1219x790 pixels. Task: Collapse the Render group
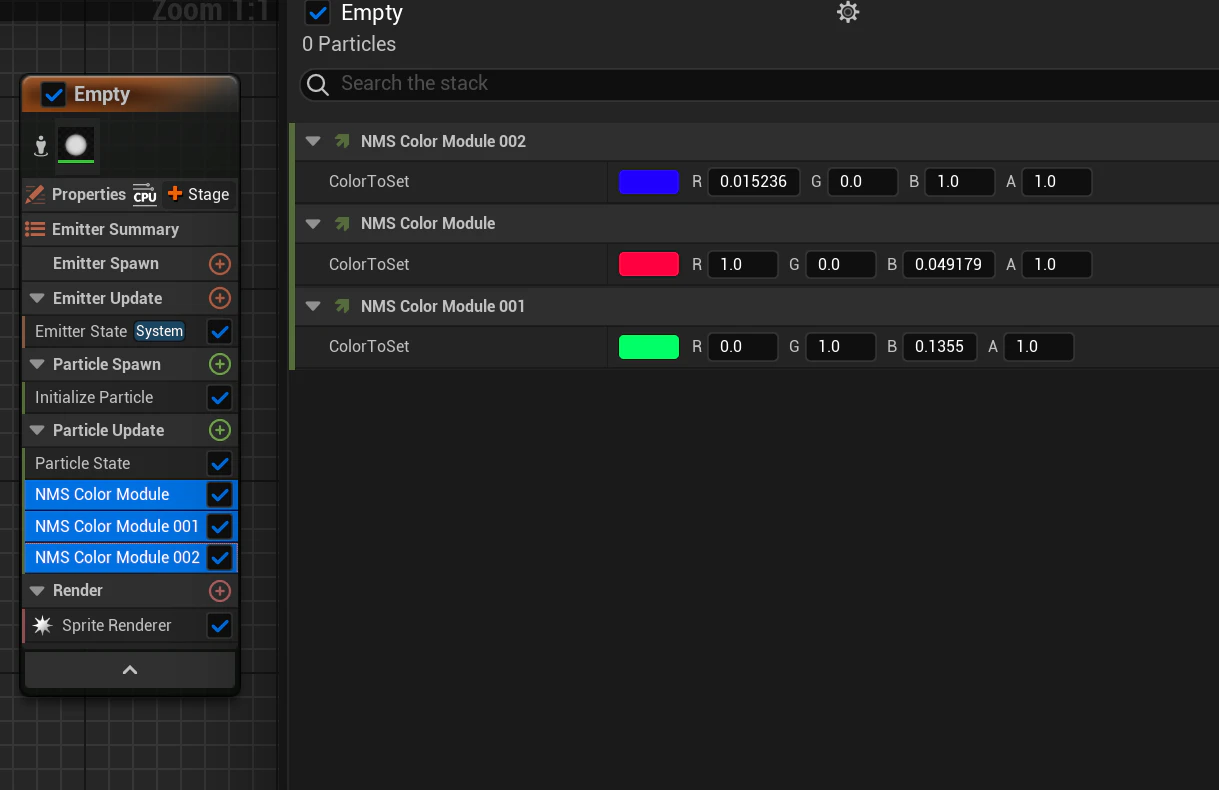click(x=37, y=591)
